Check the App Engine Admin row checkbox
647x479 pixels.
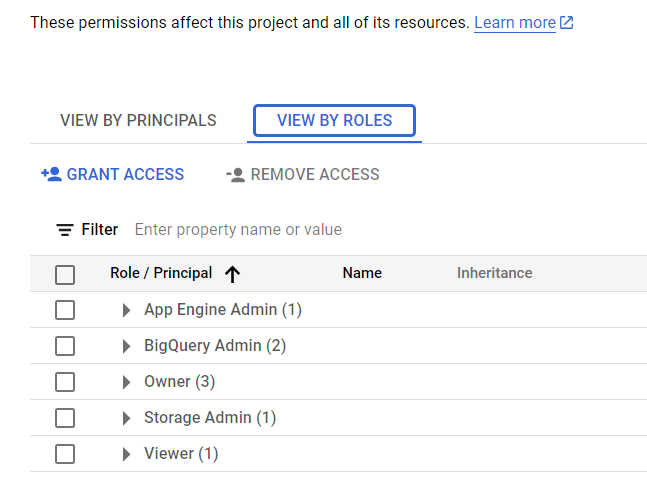(x=65, y=310)
